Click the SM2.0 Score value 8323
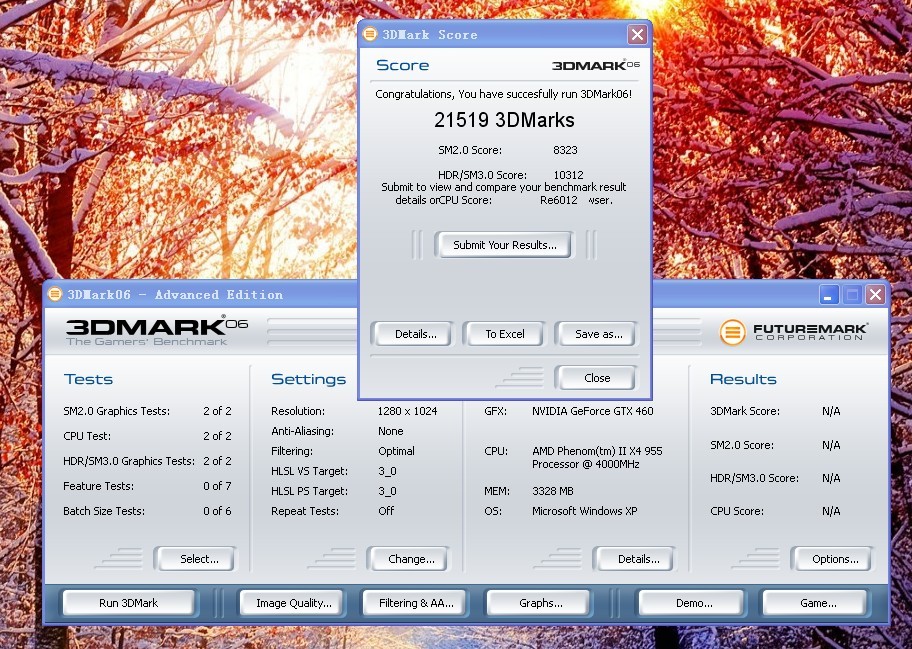 tap(565, 150)
